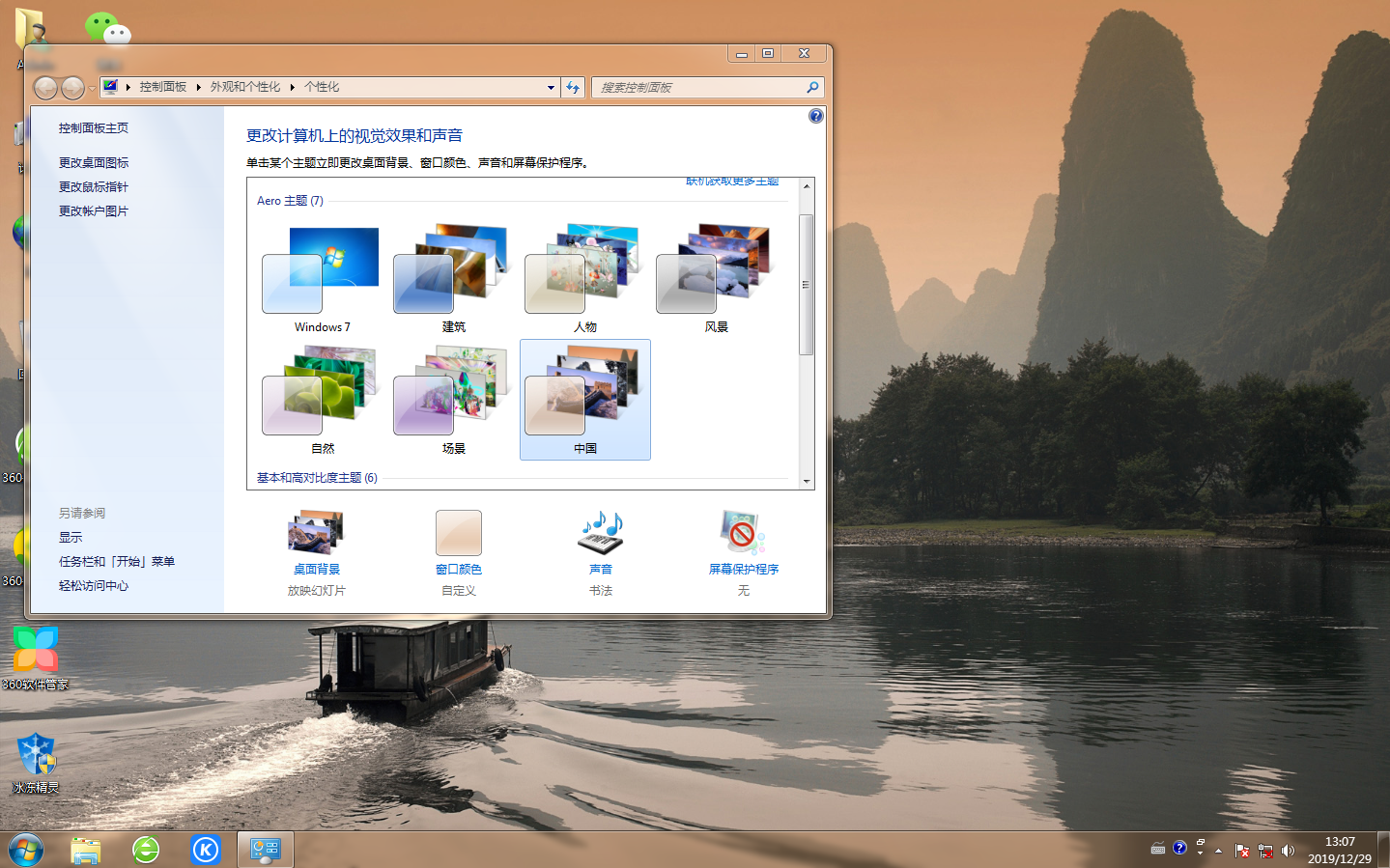Open 360软件管家 from the desktop

(x=35, y=650)
